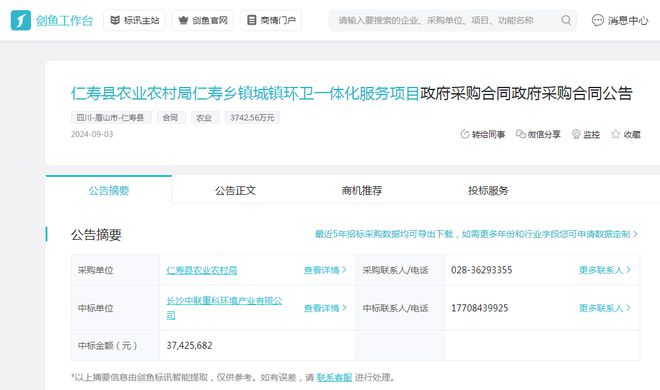Open 仁寿县农业农村局 purchaser link
This screenshot has width=660, height=390.
[202, 270]
